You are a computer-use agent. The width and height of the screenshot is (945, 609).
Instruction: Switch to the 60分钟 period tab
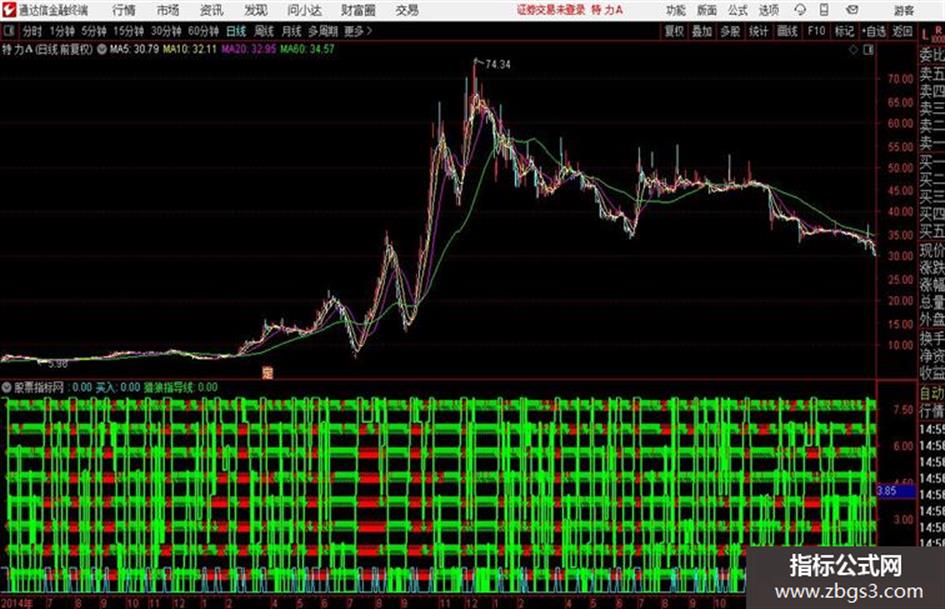point(204,31)
